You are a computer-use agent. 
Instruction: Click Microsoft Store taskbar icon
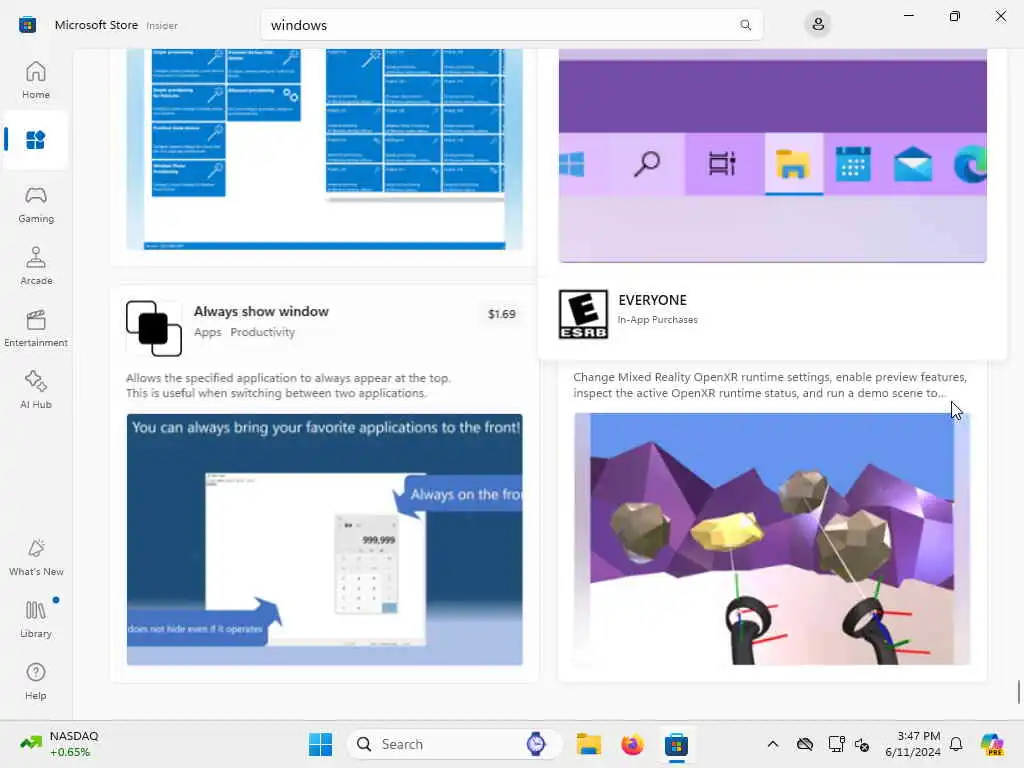pos(677,744)
